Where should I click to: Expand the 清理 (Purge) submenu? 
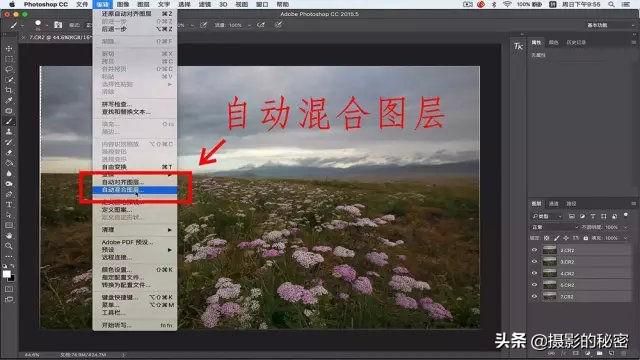tap(136, 230)
